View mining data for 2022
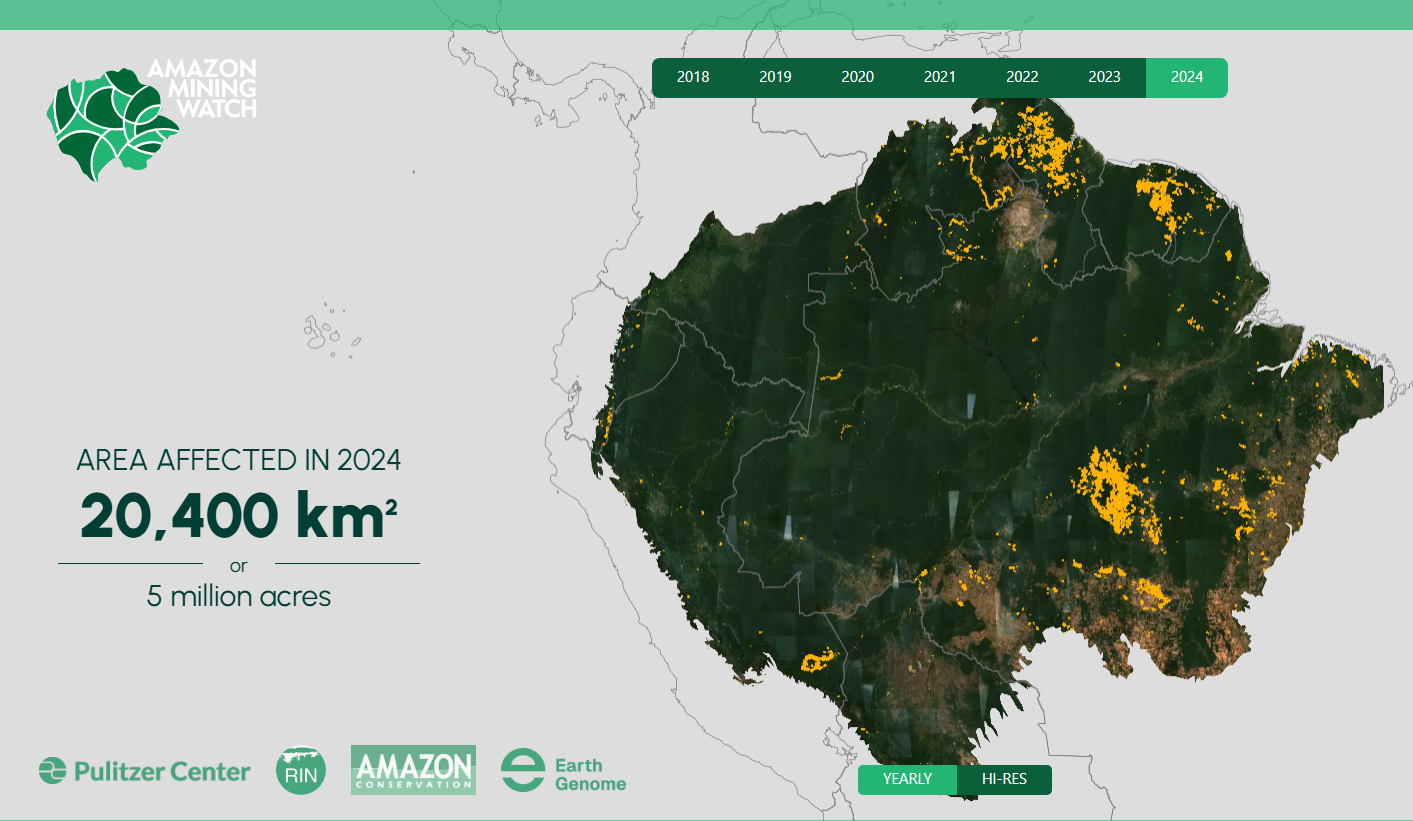The image size is (1413, 821). click(x=1022, y=77)
